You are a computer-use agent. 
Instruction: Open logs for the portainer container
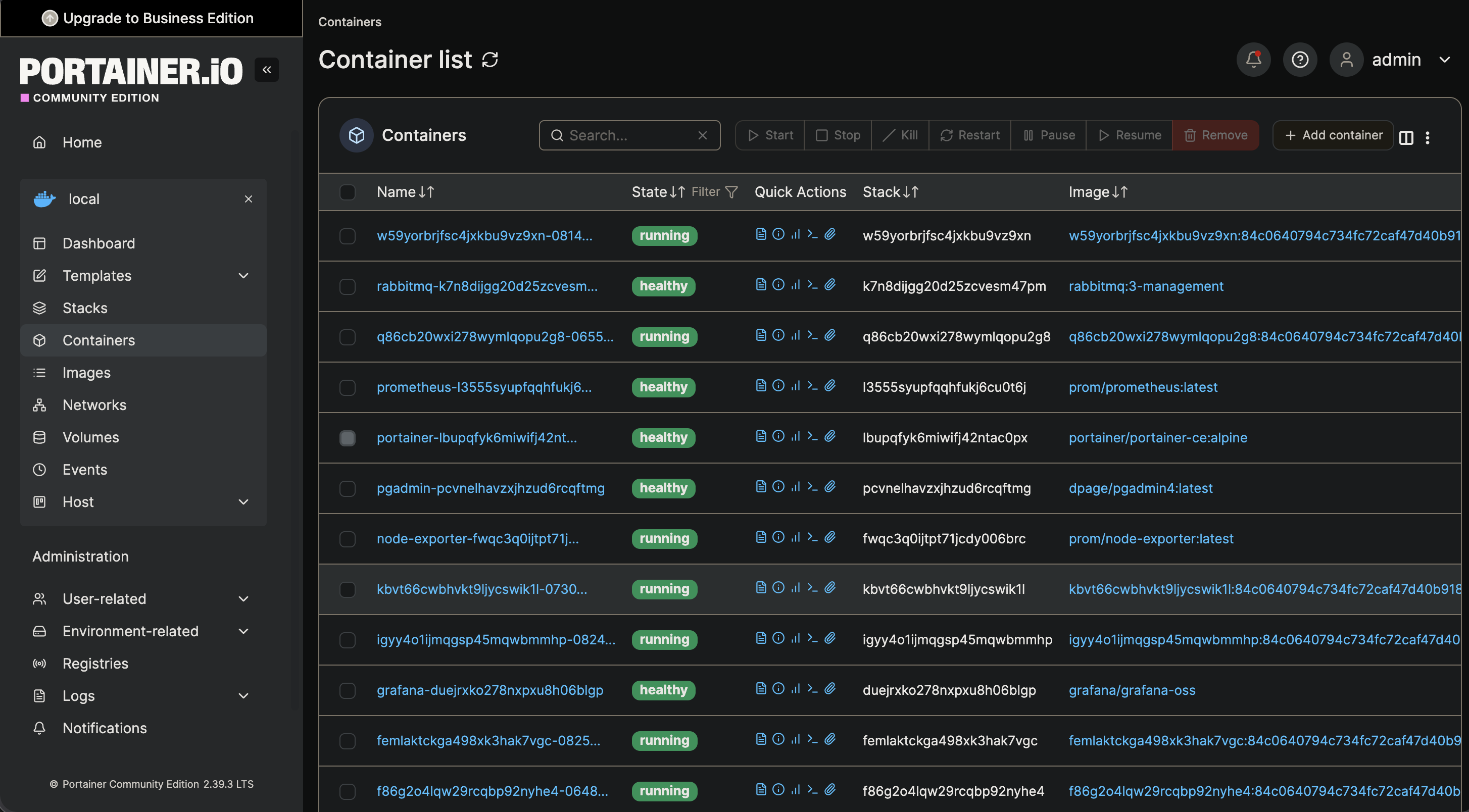pyautogui.click(x=760, y=436)
